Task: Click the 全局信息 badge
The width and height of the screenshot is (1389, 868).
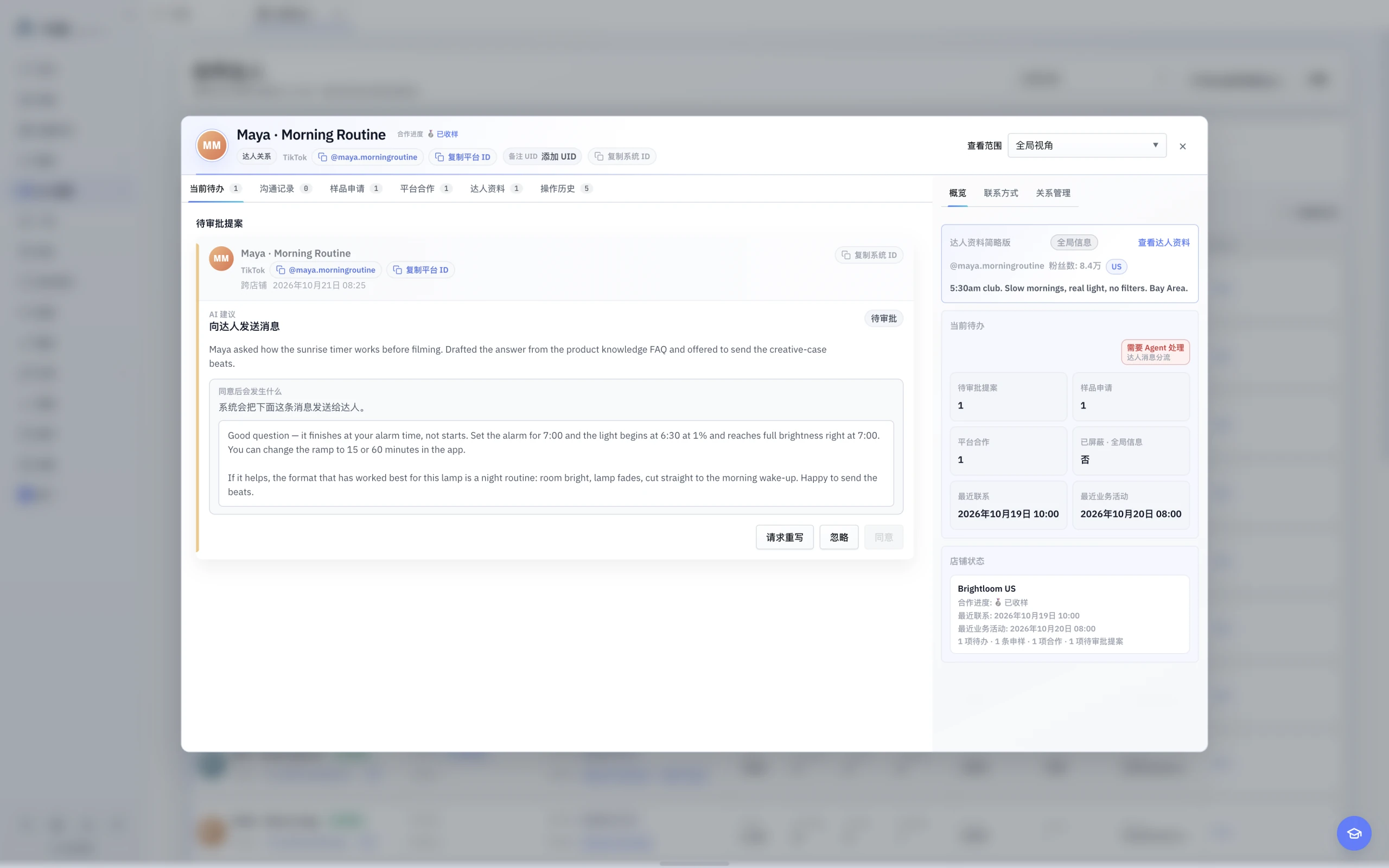Action: click(x=1074, y=242)
